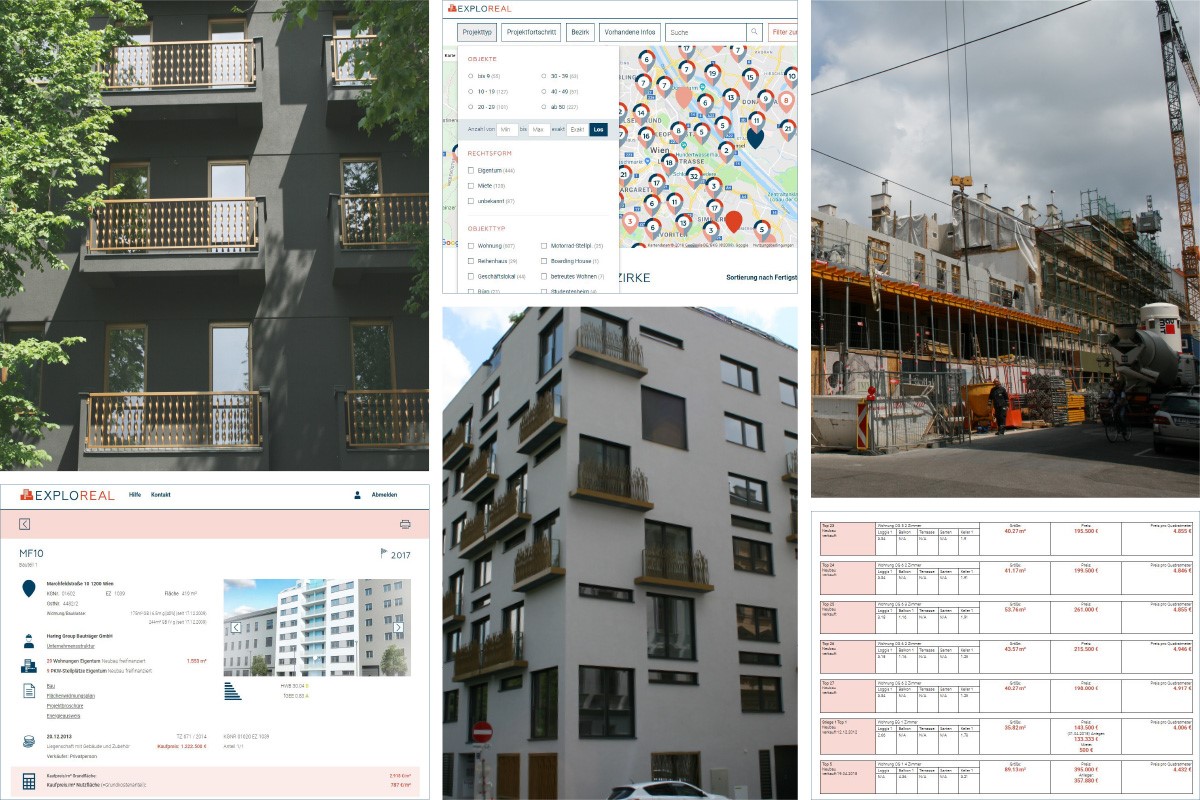Screen dimensions: 1200x800
Task: Check the Wohnung object type checkbox
Action: [x=471, y=245]
